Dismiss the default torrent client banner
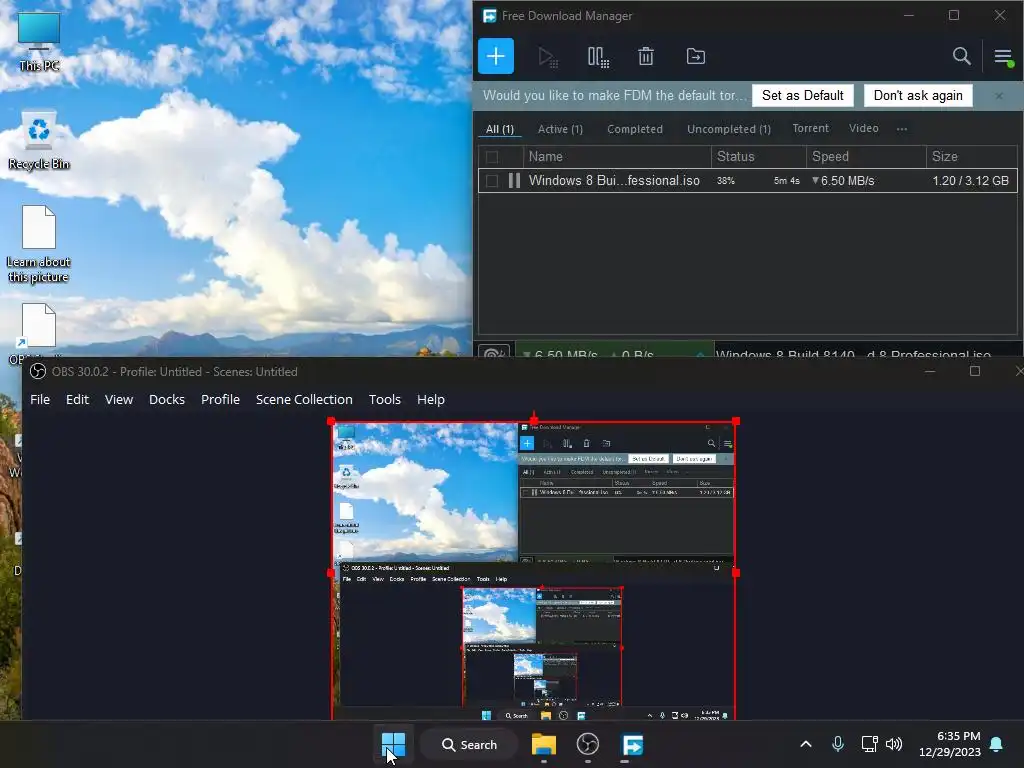This screenshot has height=768, width=1024. (x=999, y=96)
